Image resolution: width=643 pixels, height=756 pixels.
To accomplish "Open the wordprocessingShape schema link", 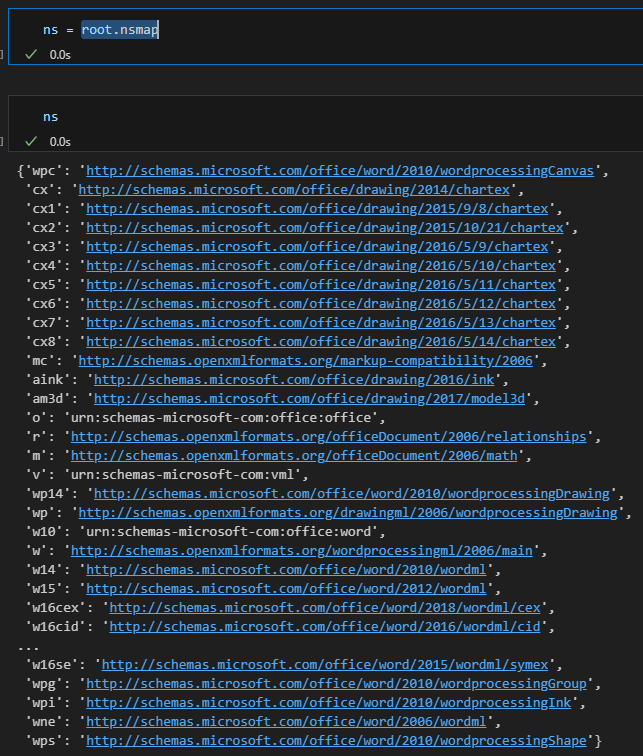I will click(336, 741).
